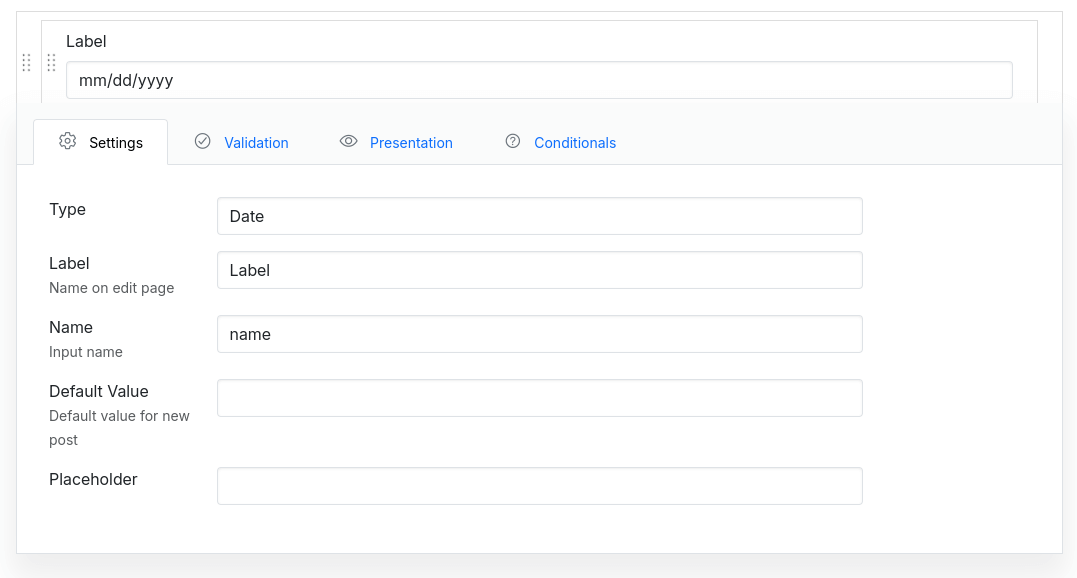Go to the Conditionals tab

(x=574, y=143)
